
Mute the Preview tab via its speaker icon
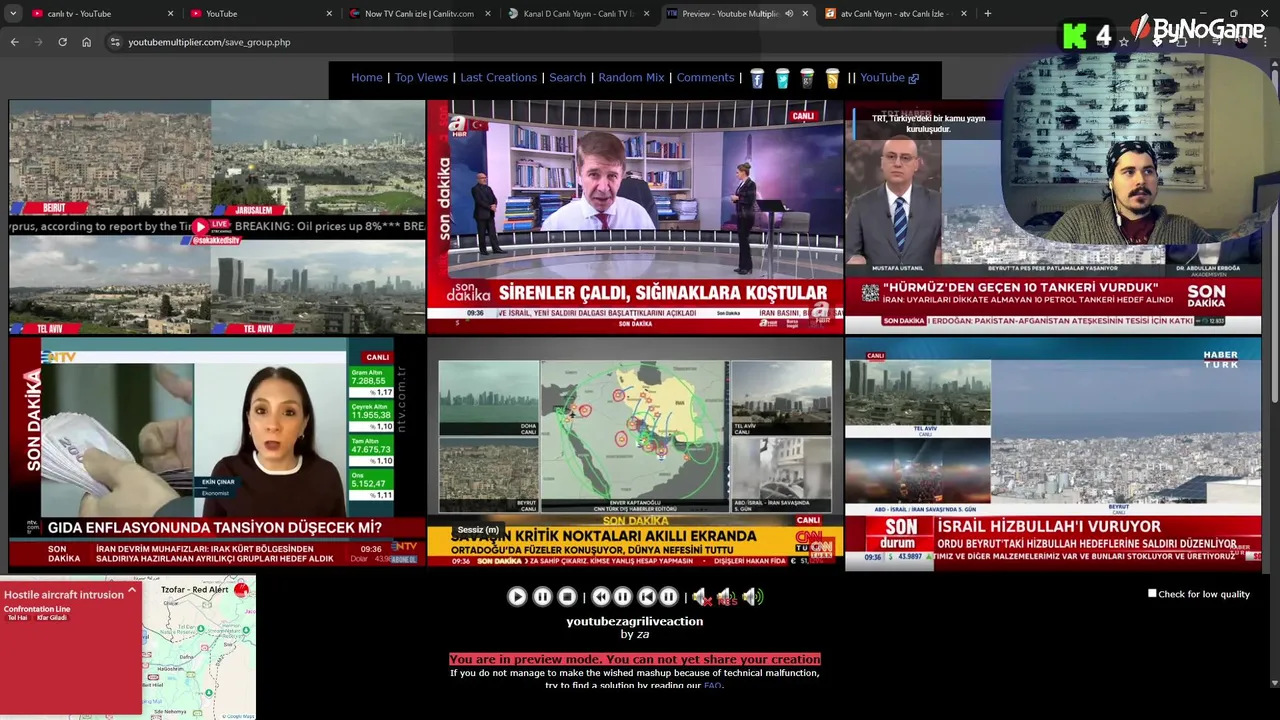click(788, 13)
